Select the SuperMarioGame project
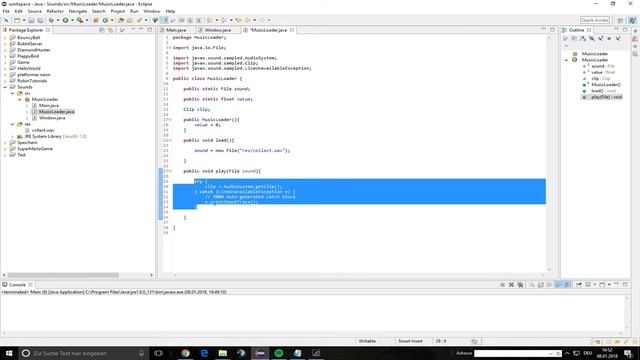Screen dimensions: 640x360 [x=35, y=149]
